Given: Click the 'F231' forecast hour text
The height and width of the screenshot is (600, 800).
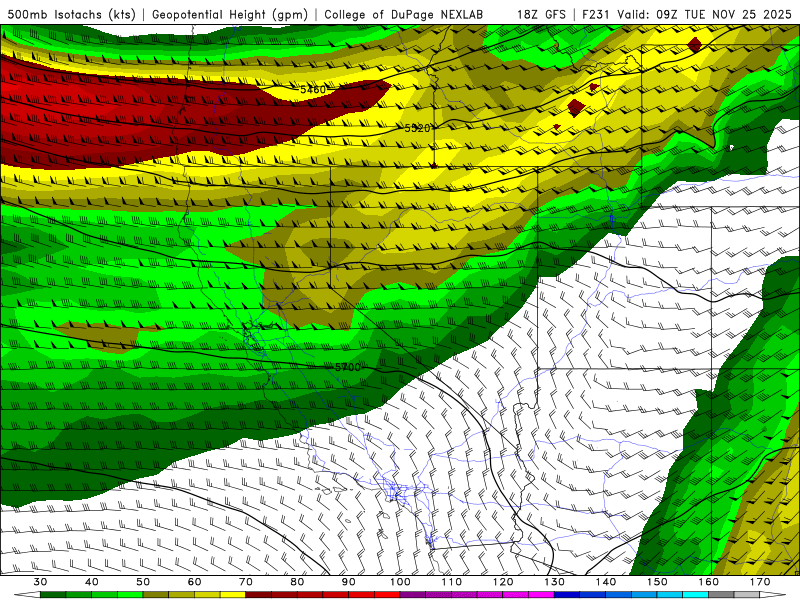Looking at the screenshot, I should click(597, 14).
